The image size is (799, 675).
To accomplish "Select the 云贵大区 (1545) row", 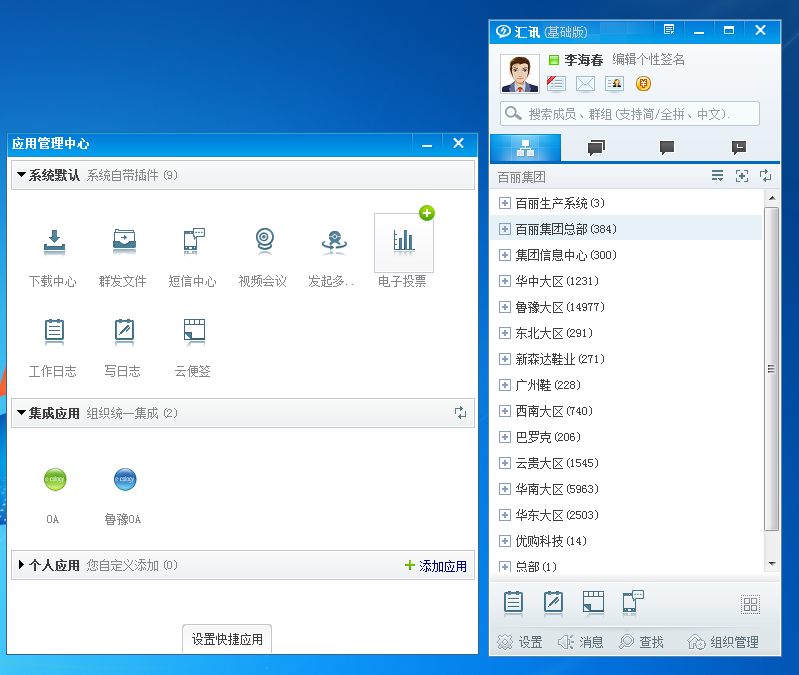I will tap(626, 463).
